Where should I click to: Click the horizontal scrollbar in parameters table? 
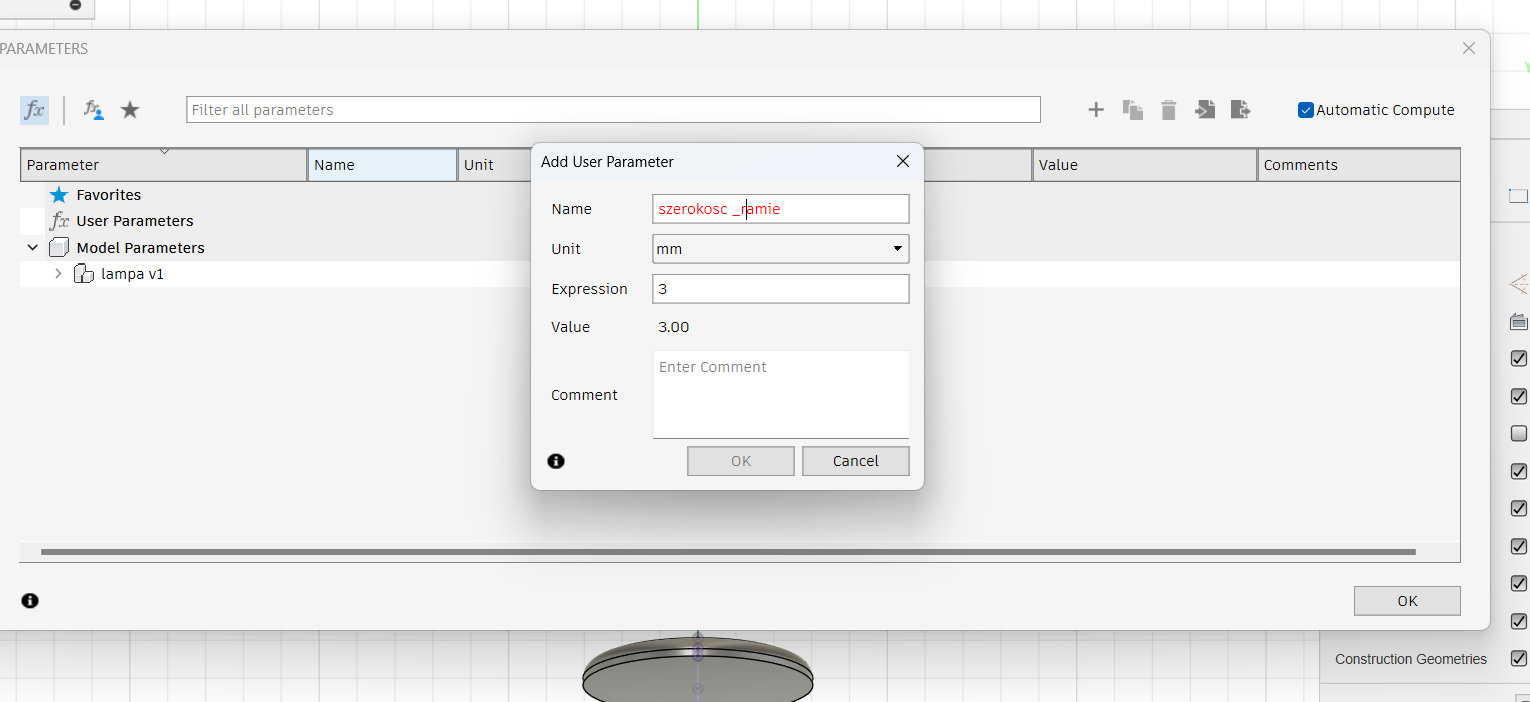click(728, 552)
